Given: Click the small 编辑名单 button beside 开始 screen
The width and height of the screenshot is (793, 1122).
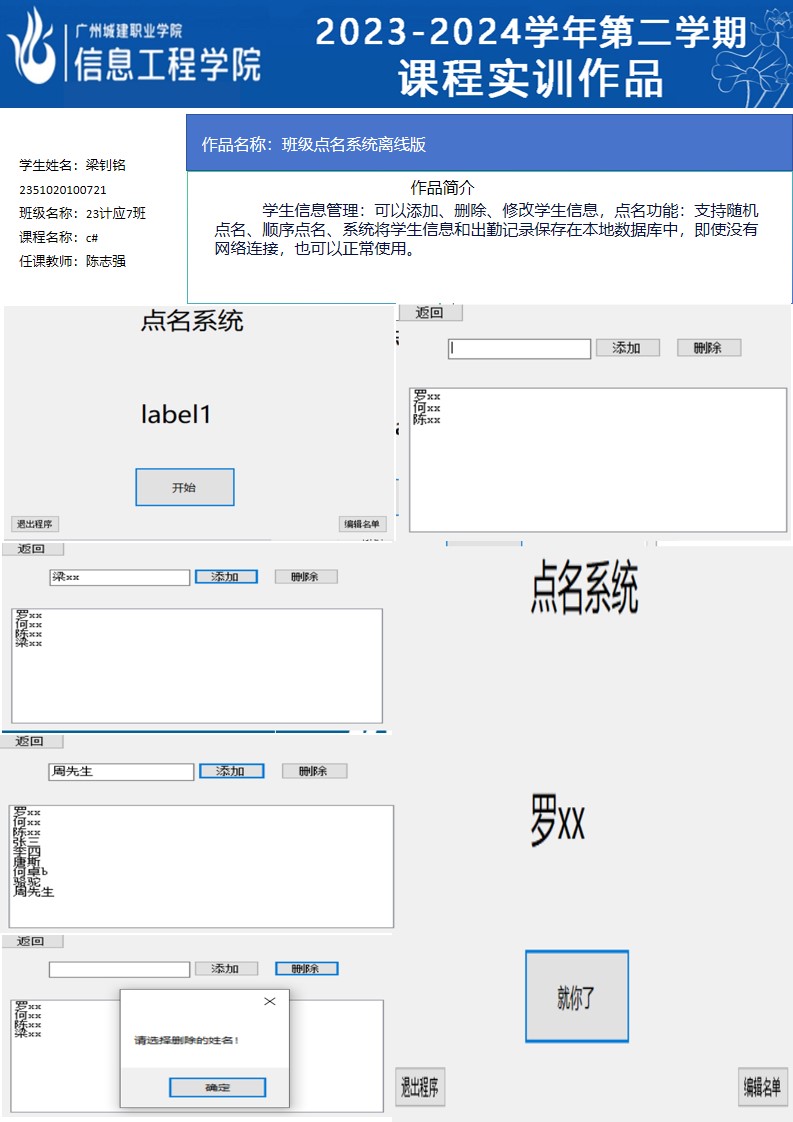Looking at the screenshot, I should point(362,524).
